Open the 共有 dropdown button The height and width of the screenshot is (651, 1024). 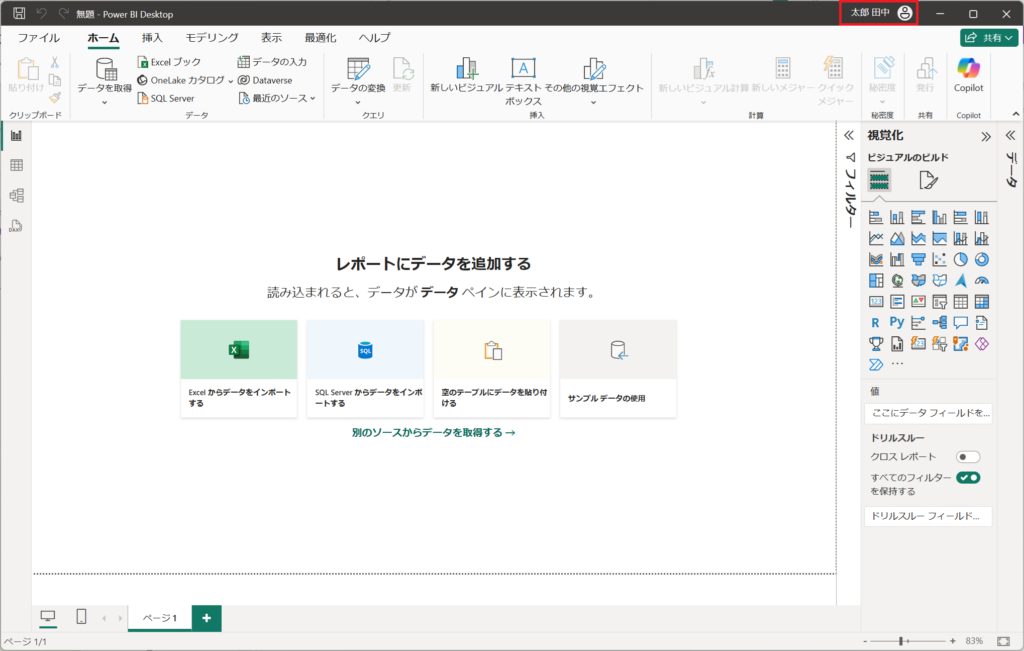point(989,38)
